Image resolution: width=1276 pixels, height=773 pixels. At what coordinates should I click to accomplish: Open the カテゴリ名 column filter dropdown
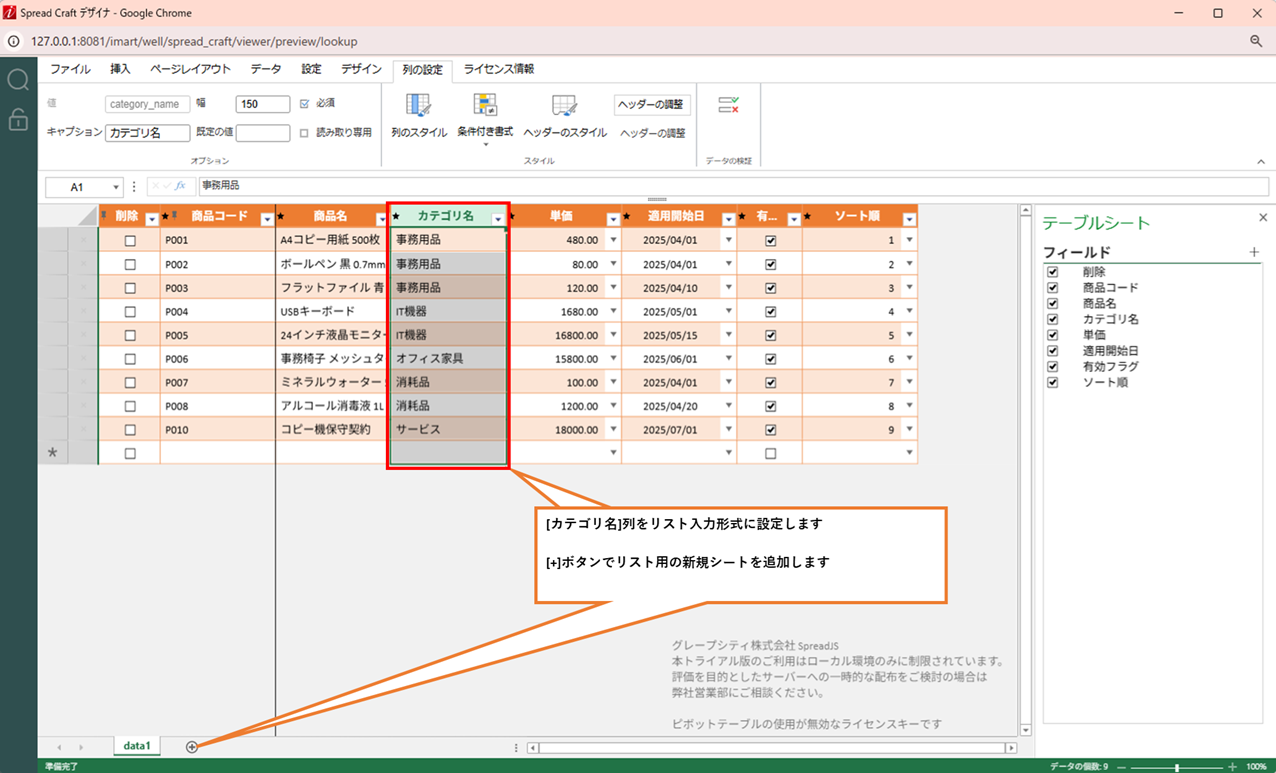pos(498,219)
